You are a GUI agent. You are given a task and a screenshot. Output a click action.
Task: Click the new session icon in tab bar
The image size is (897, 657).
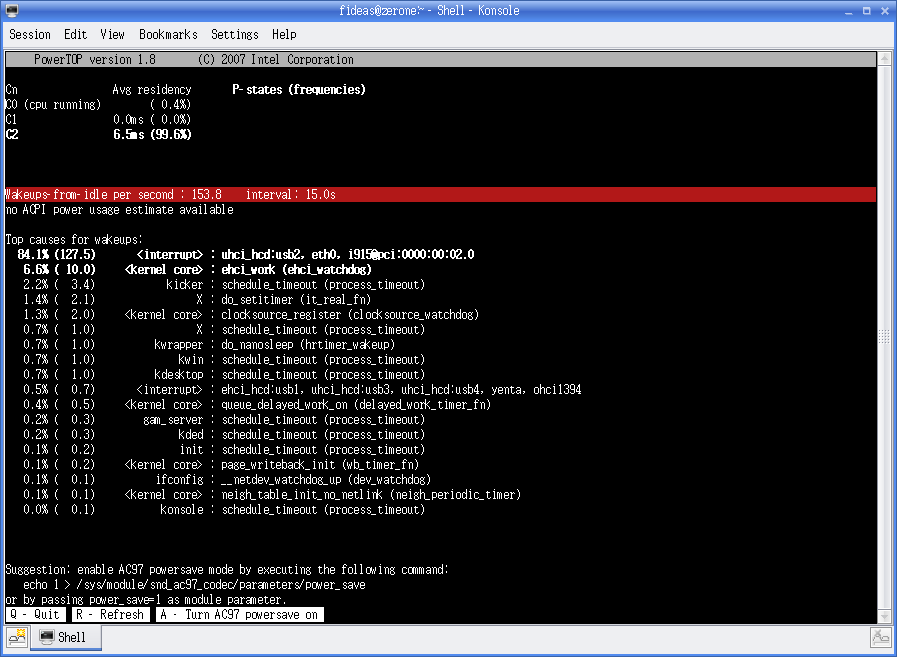[17, 637]
